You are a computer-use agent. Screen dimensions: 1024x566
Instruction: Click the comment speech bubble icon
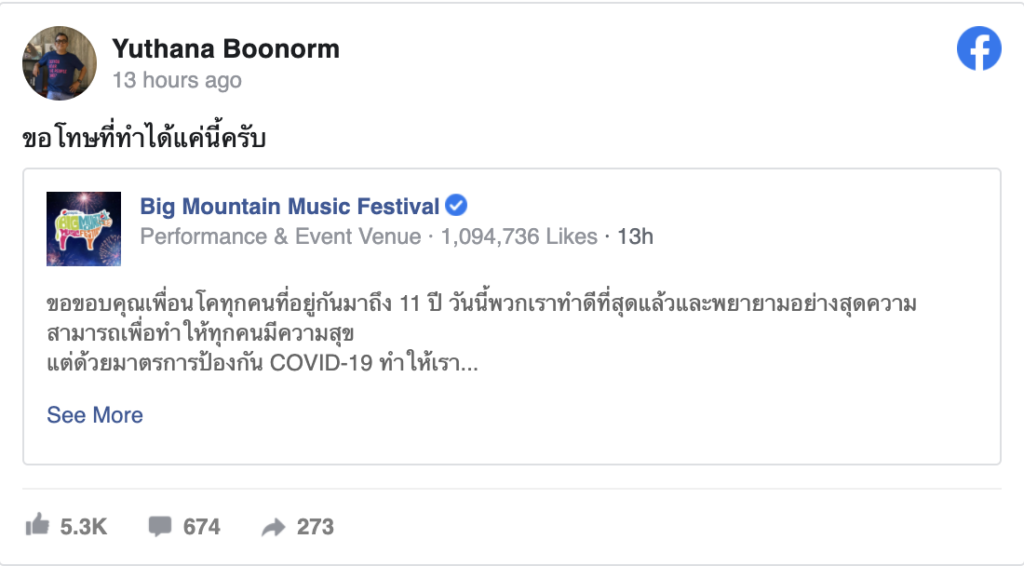[x=159, y=526]
